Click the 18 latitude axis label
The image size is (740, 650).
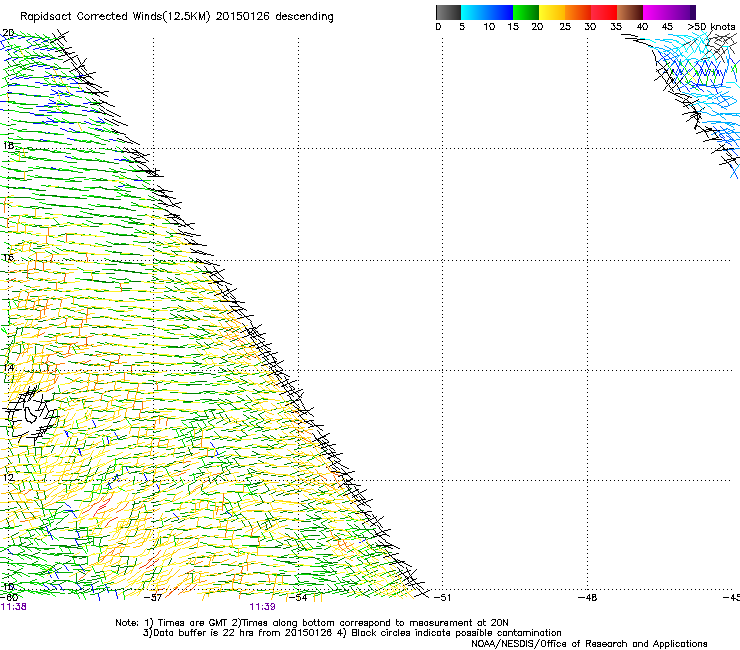8,145
